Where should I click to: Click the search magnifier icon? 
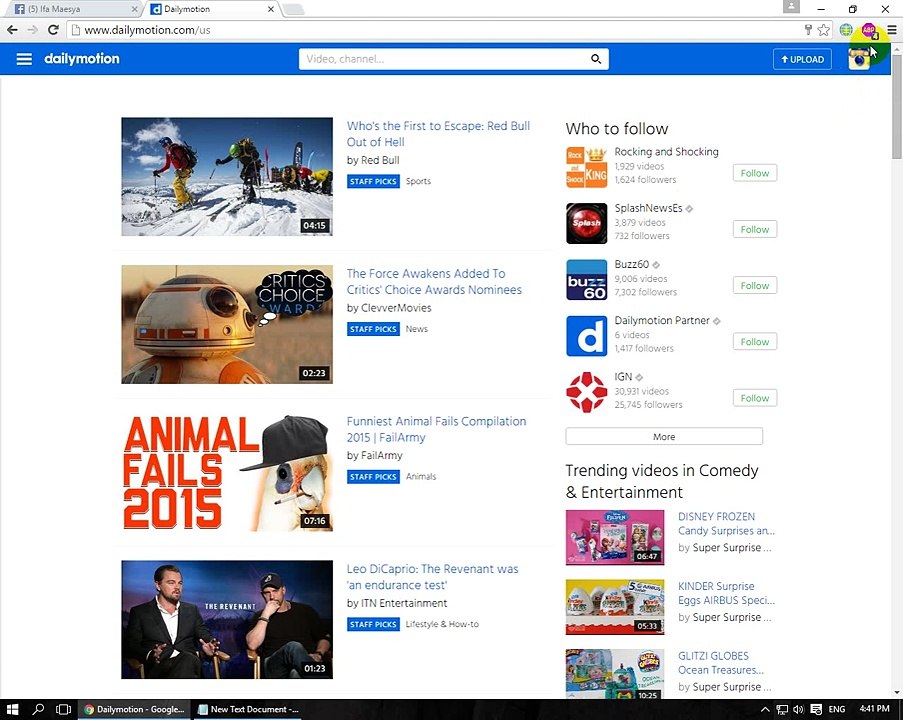(596, 59)
